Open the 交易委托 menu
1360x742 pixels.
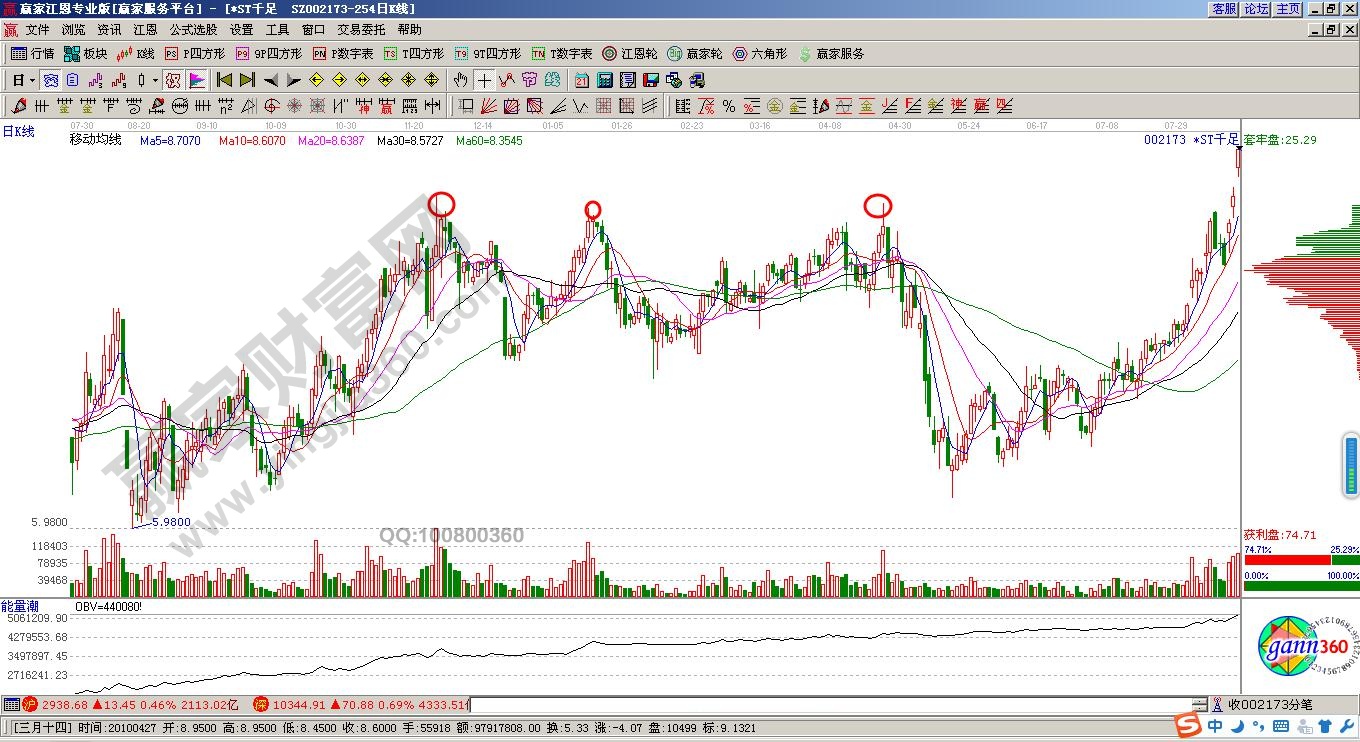[x=361, y=30]
